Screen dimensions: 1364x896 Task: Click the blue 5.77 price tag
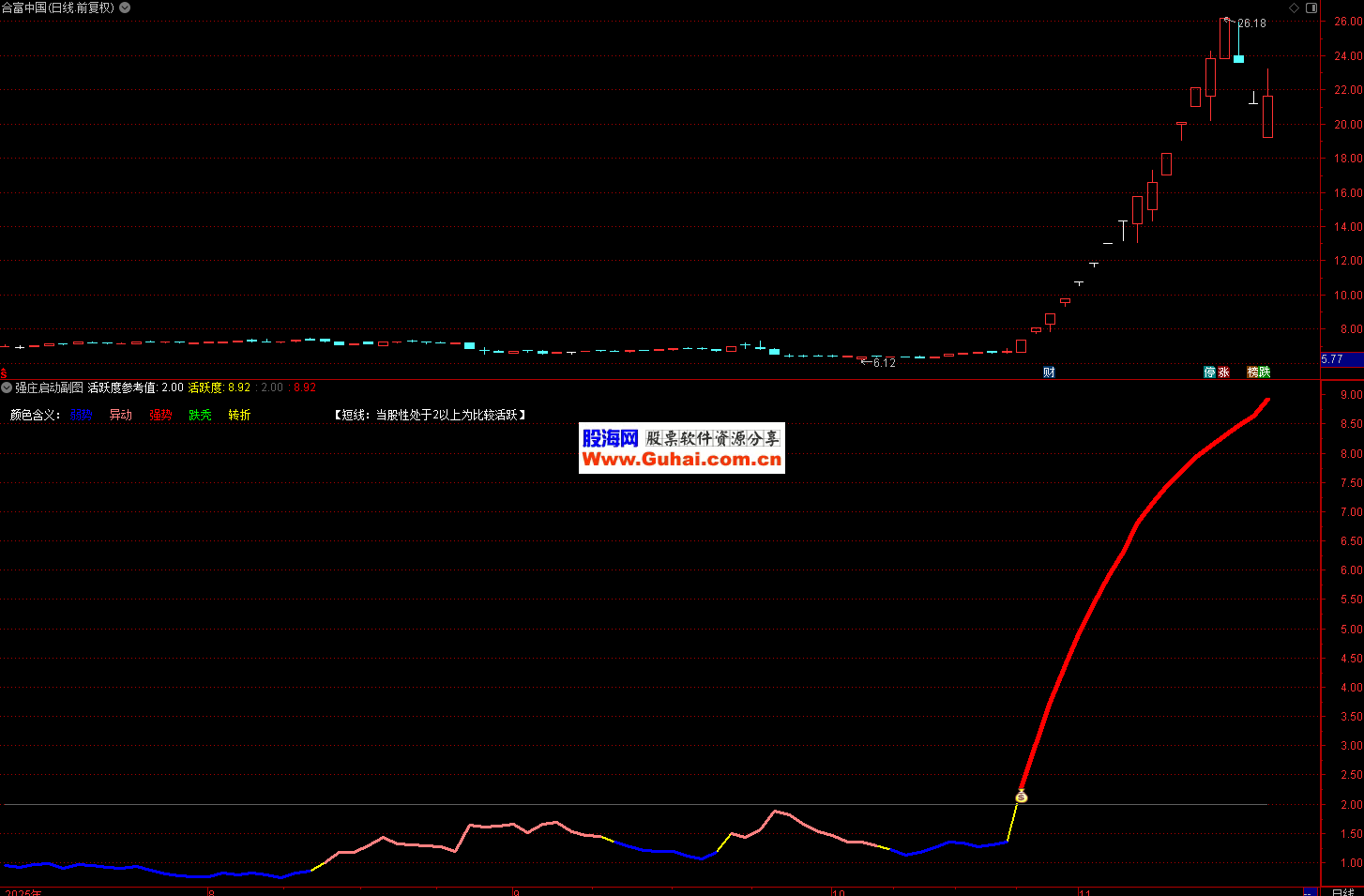(1332, 359)
